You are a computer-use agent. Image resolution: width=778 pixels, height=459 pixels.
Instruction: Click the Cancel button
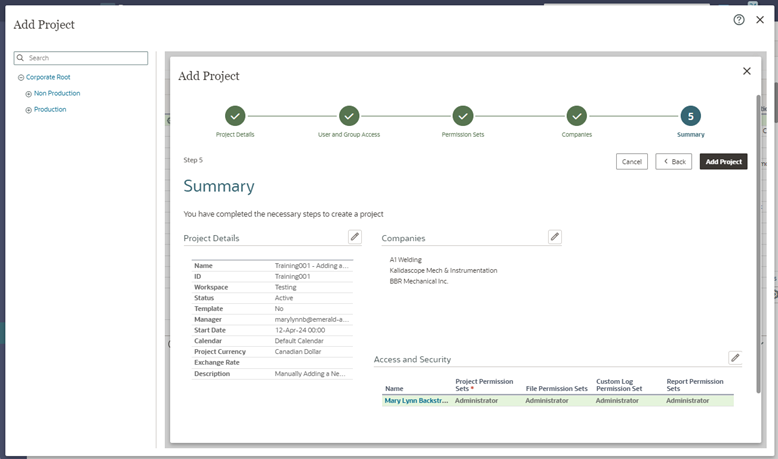pyautogui.click(x=632, y=161)
